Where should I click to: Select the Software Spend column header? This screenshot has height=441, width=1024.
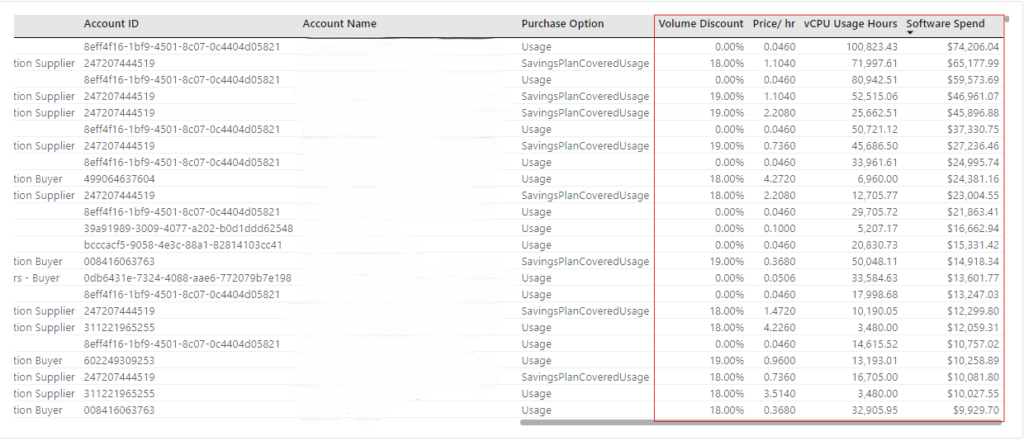click(945, 23)
